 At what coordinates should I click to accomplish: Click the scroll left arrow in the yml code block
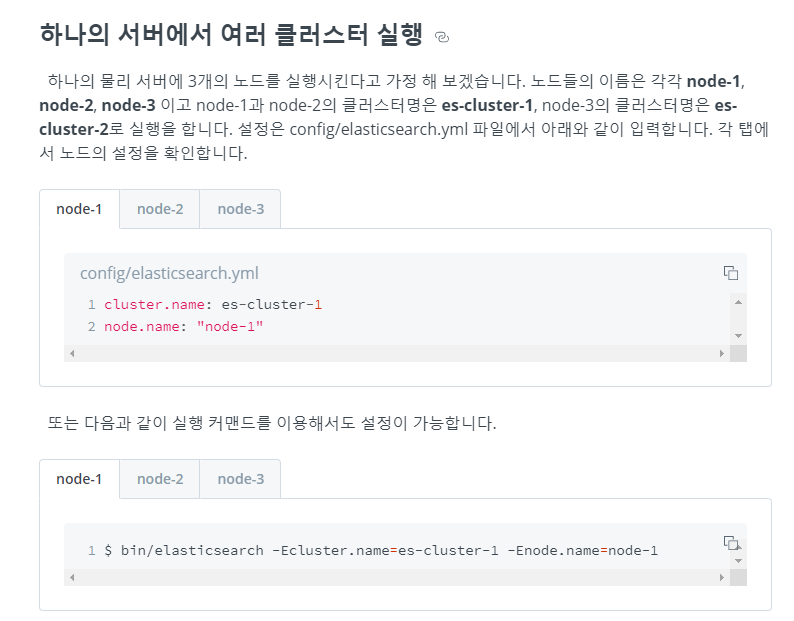coord(71,353)
